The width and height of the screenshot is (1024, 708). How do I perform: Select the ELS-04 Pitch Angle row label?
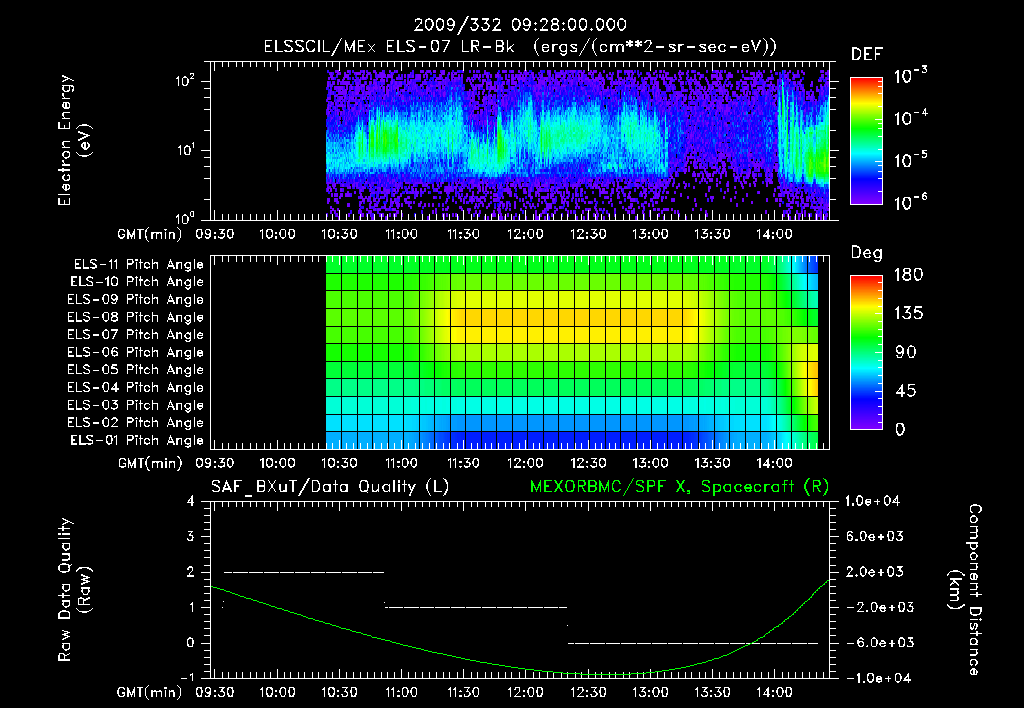pos(135,388)
